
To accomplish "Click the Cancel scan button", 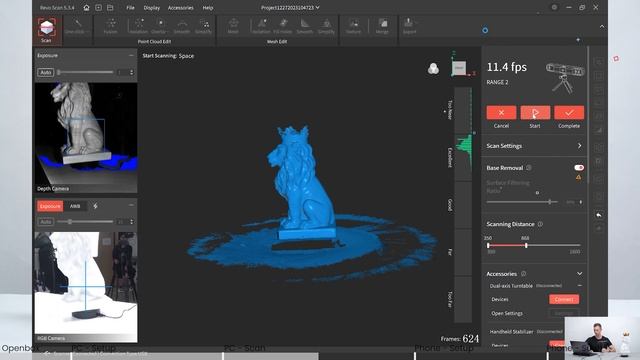I will [x=501, y=113].
